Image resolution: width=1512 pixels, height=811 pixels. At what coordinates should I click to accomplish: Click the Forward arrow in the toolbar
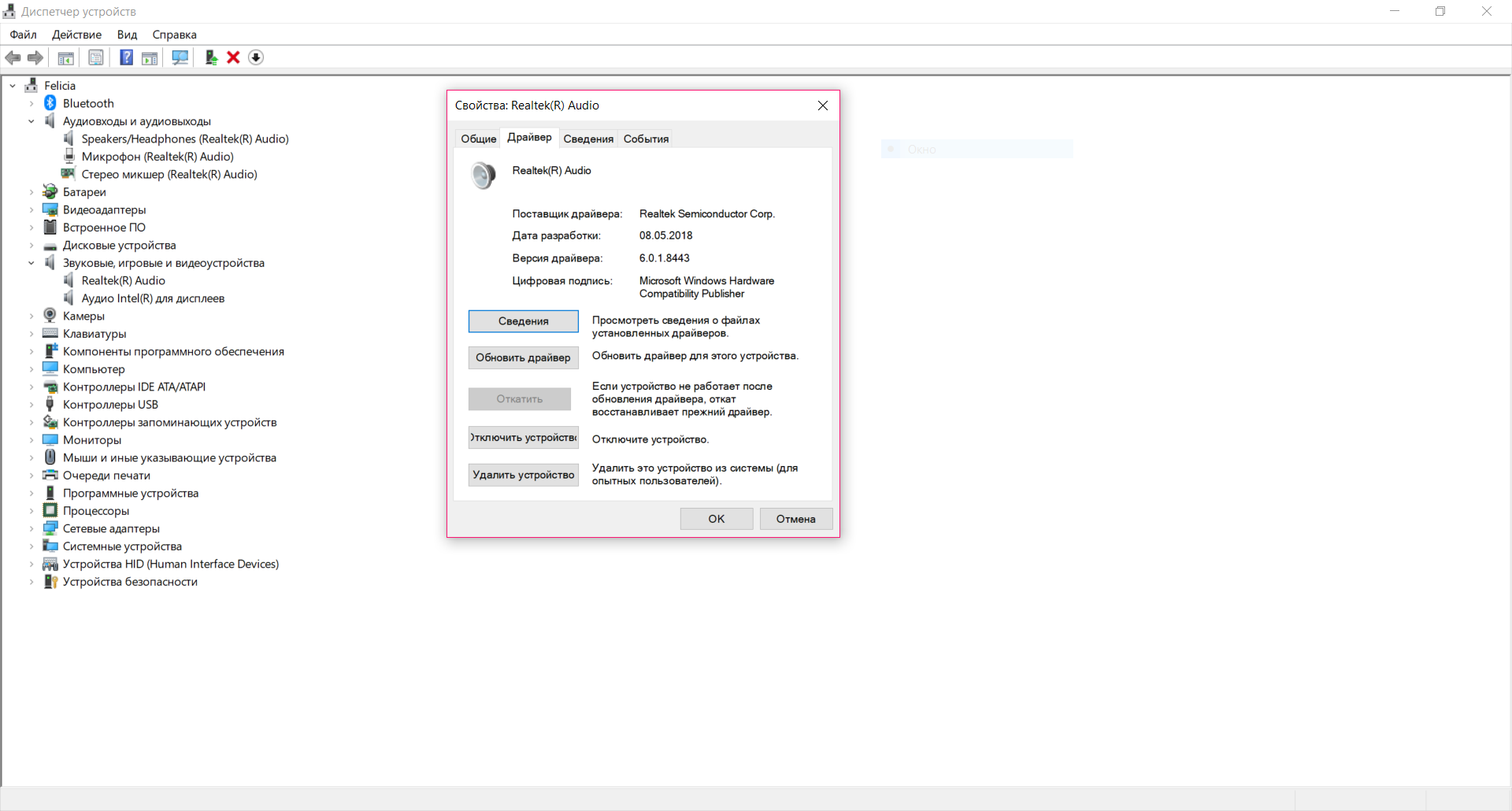click(x=35, y=57)
